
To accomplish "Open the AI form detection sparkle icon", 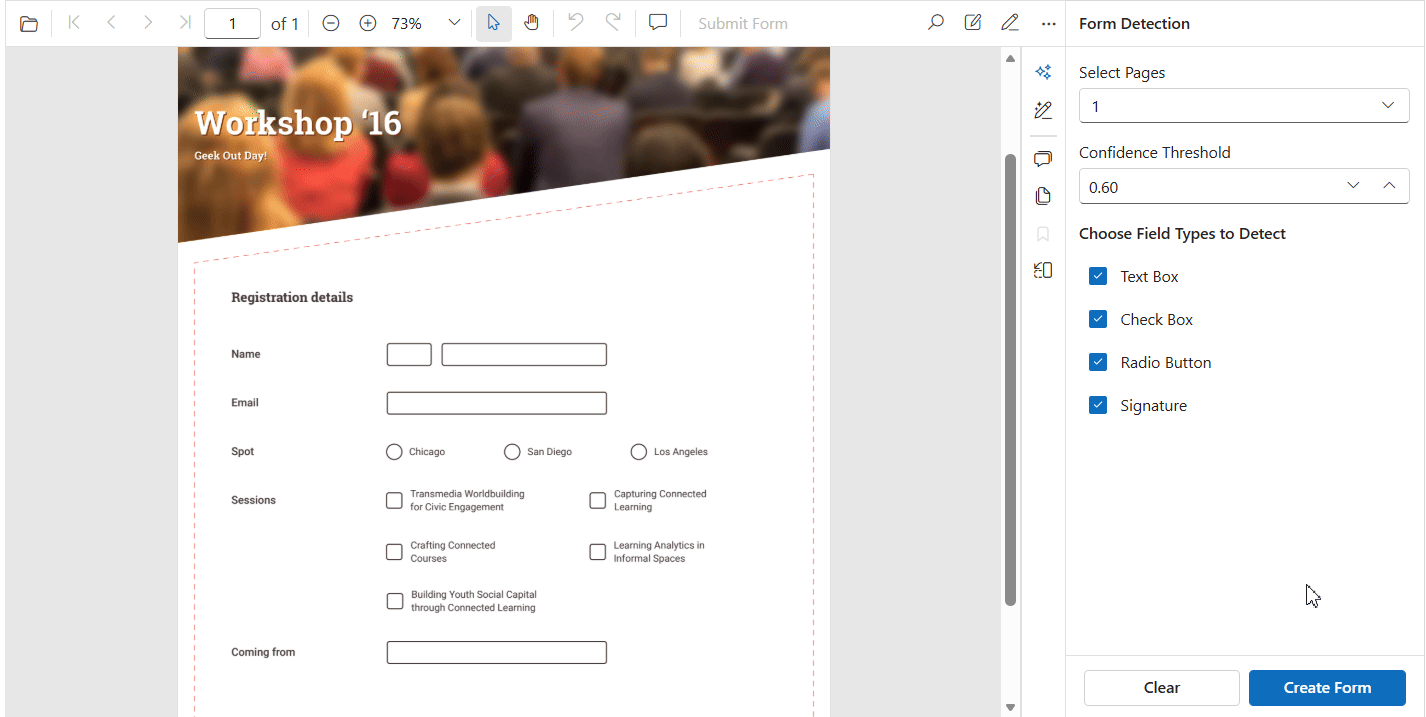I will point(1043,72).
